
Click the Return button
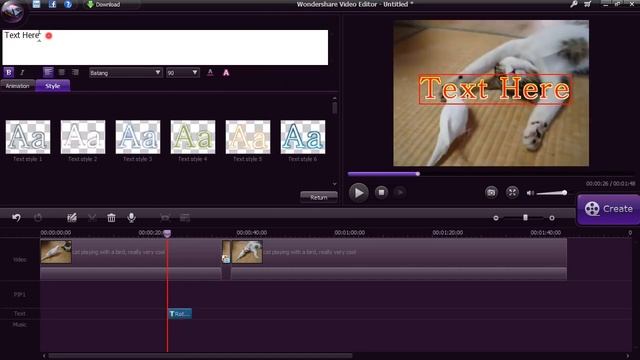319,197
